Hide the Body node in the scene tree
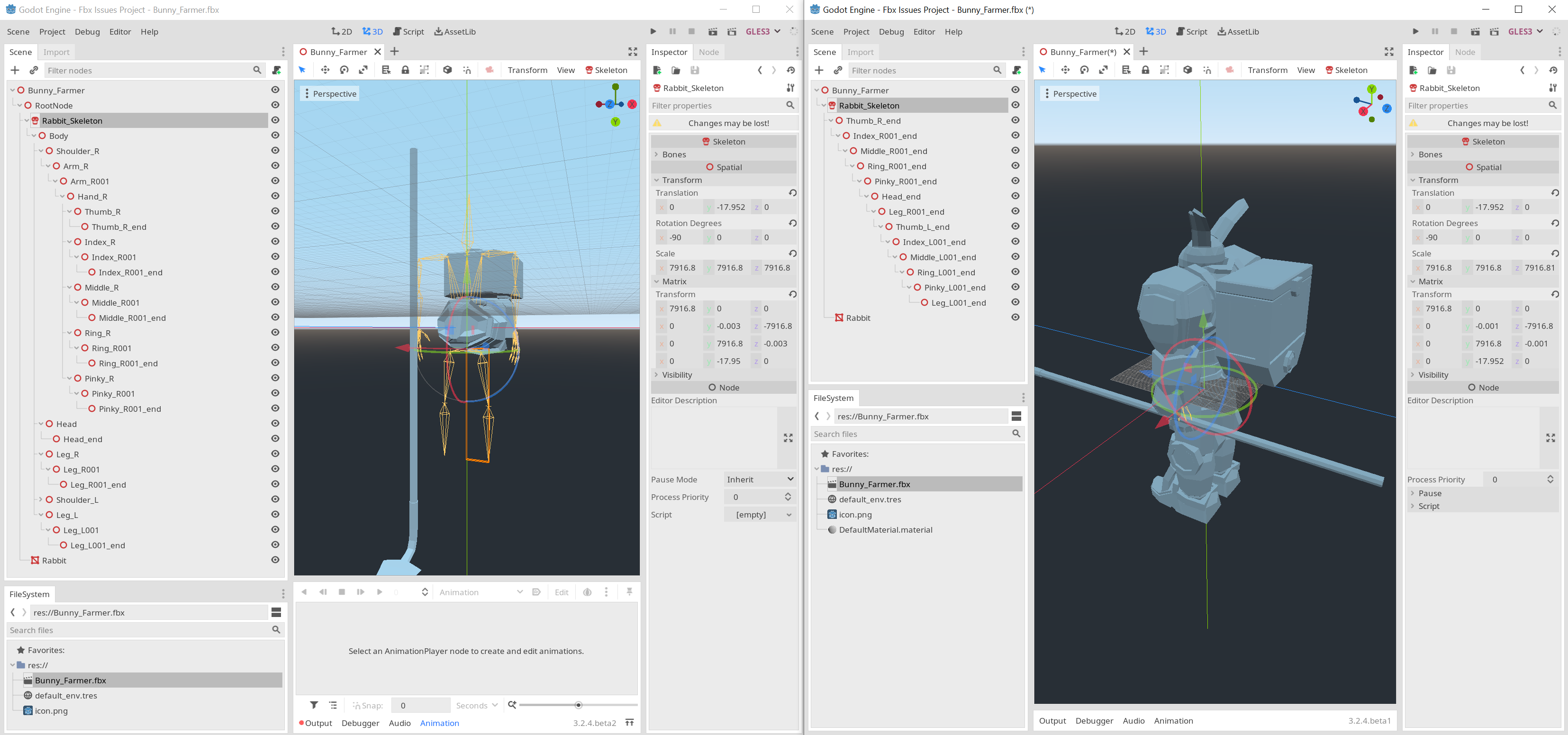 pyautogui.click(x=276, y=135)
